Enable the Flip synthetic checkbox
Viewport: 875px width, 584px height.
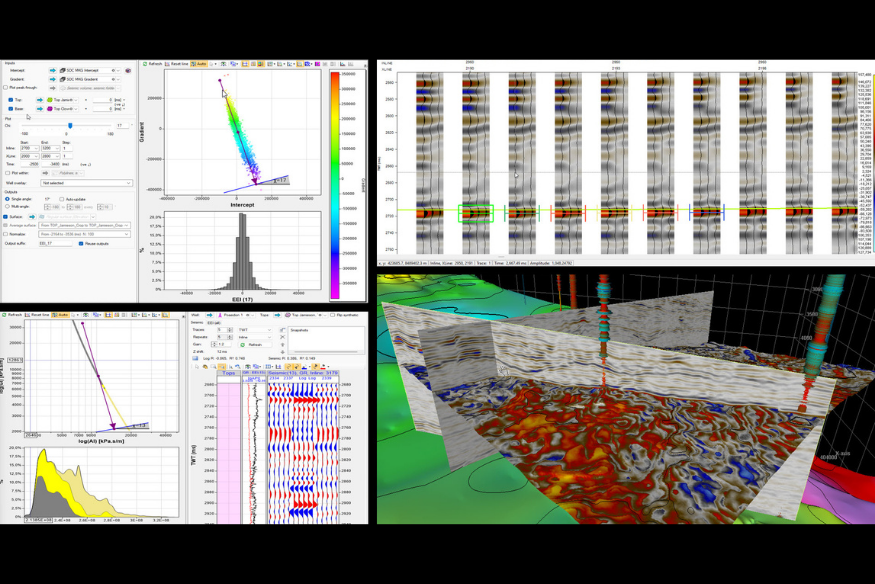pos(334,315)
